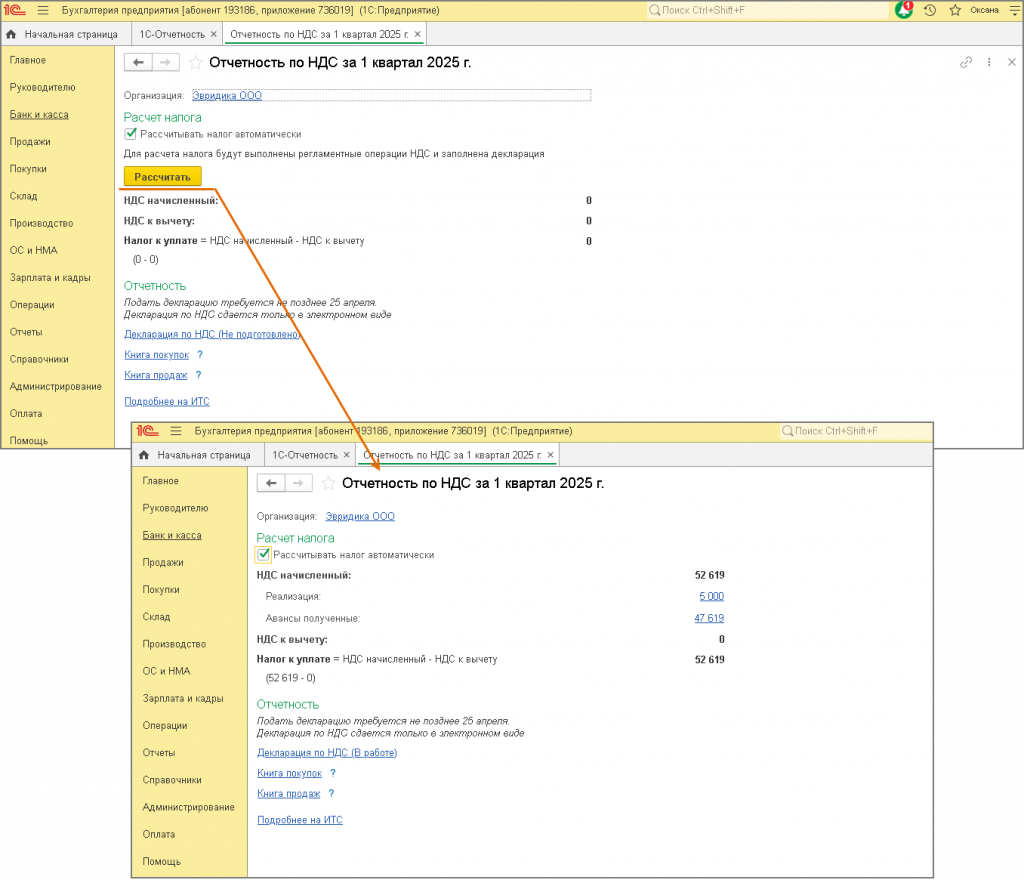Close the Отчетность по НДС tab in the bottom window
This screenshot has width=1024, height=880.
pos(551,455)
